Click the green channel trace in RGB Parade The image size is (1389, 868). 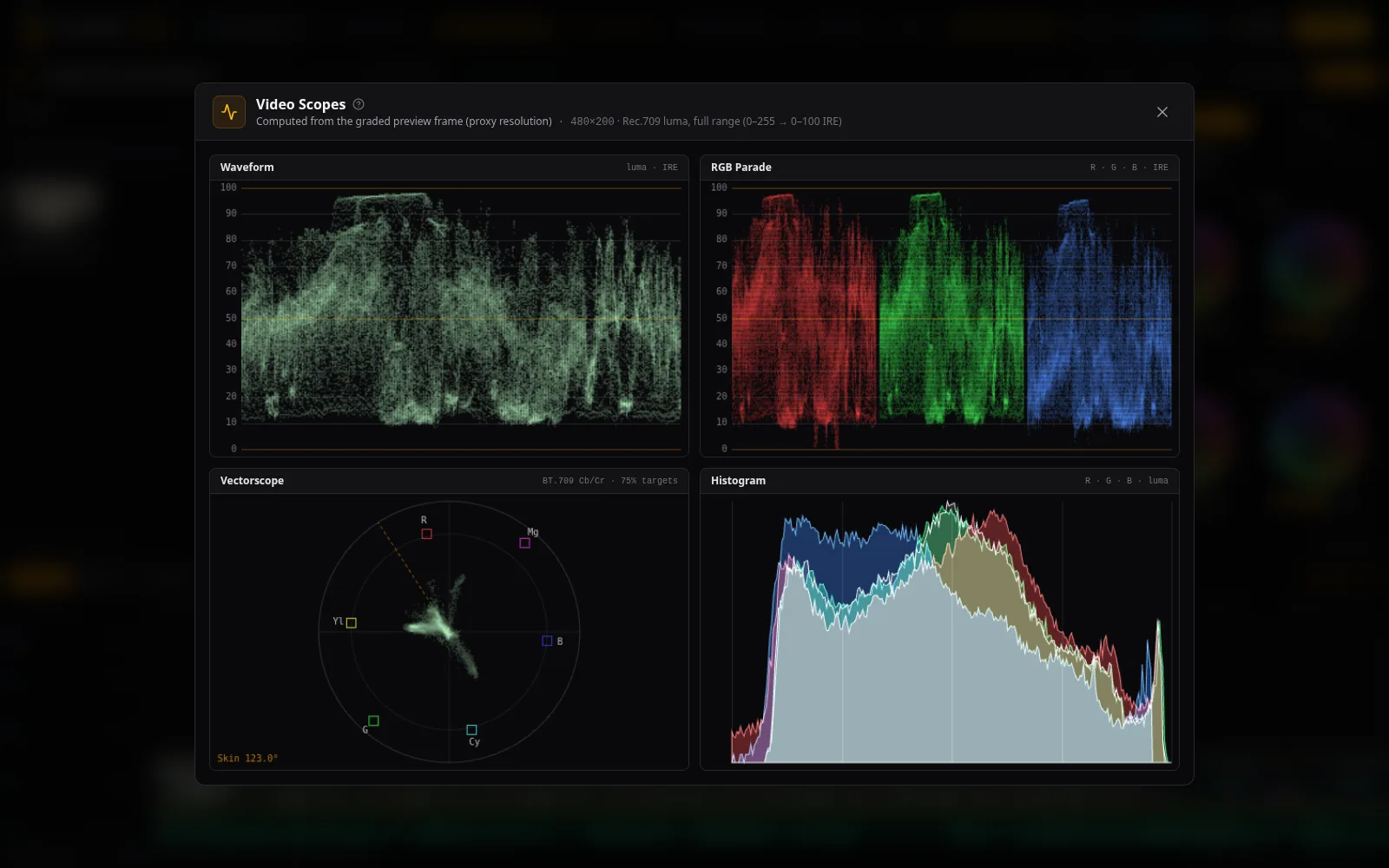951,309
